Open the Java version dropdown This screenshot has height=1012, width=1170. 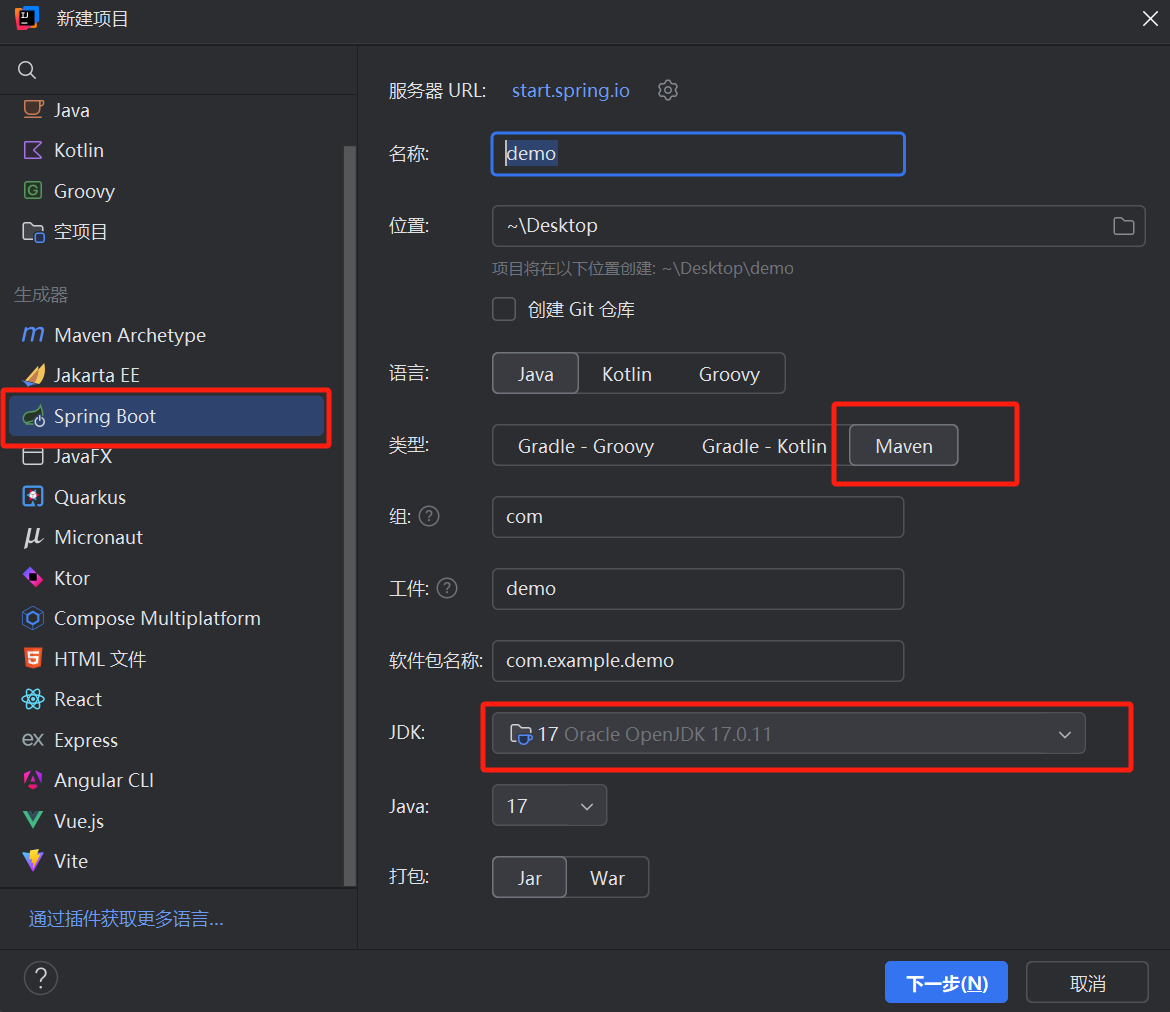click(549, 806)
